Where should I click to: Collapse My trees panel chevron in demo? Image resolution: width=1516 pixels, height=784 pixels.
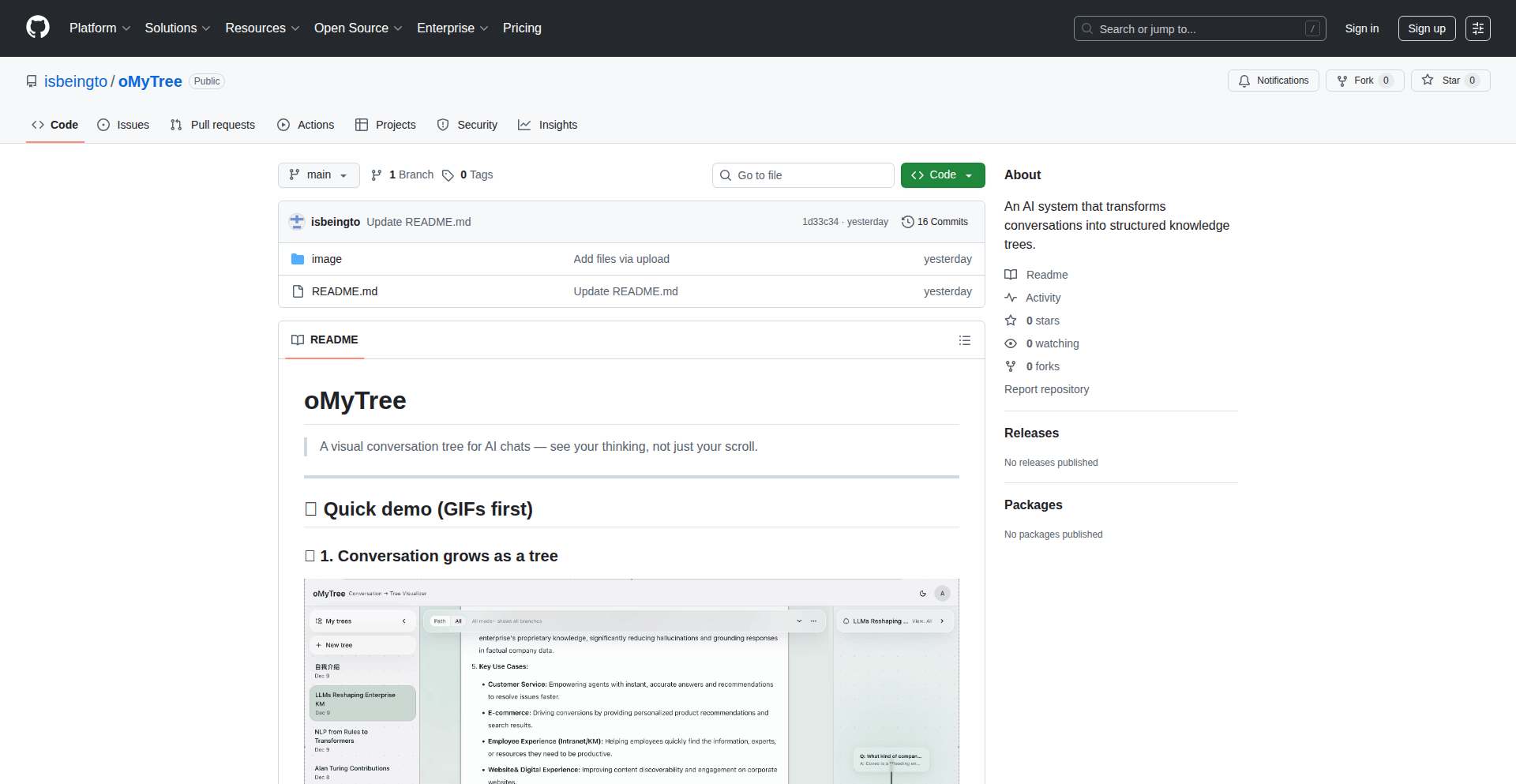(404, 621)
